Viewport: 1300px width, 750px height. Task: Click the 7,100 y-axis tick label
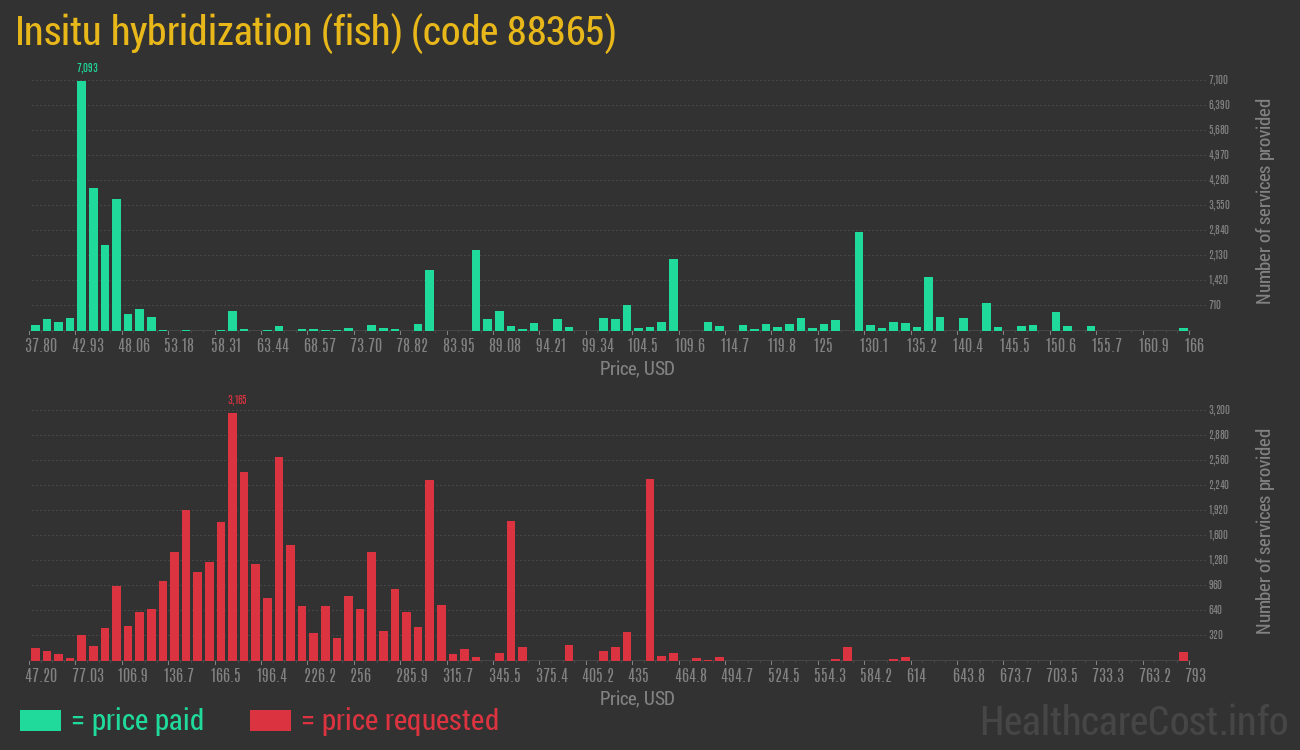point(1218,80)
